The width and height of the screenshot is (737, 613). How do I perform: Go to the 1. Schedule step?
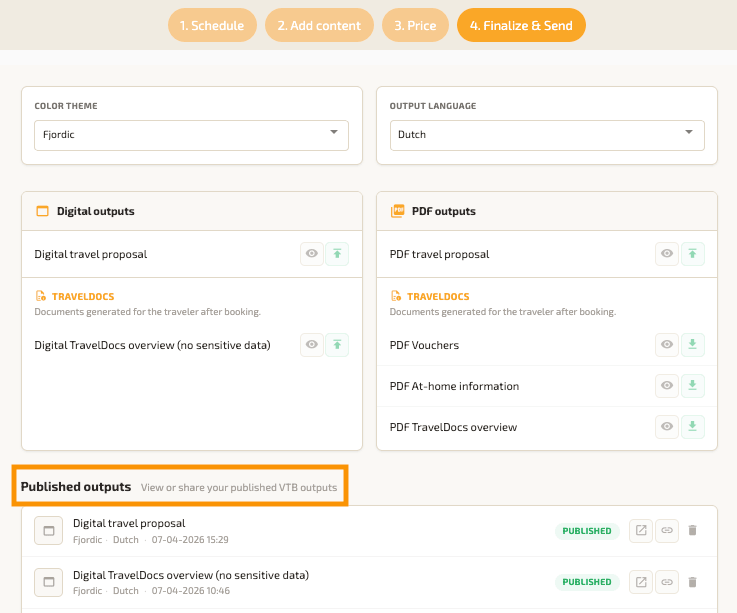tap(212, 25)
